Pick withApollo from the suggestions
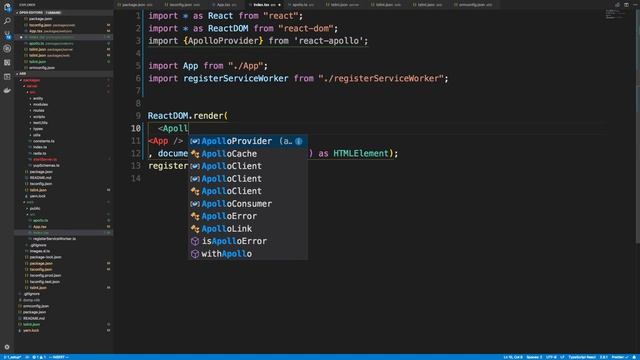Image resolution: width=640 pixels, height=360 pixels. [248, 254]
